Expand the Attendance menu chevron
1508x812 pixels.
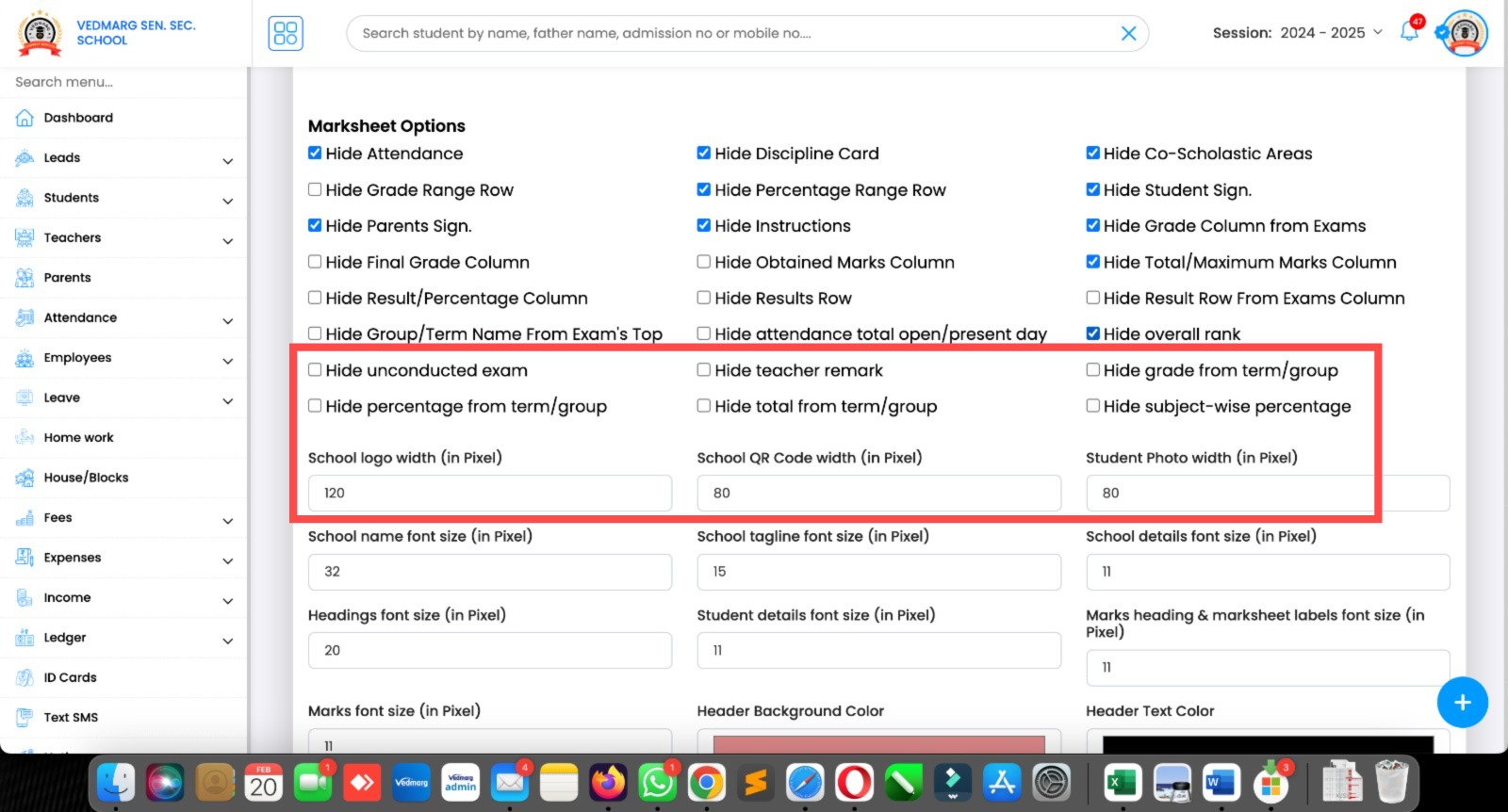pyautogui.click(x=227, y=321)
